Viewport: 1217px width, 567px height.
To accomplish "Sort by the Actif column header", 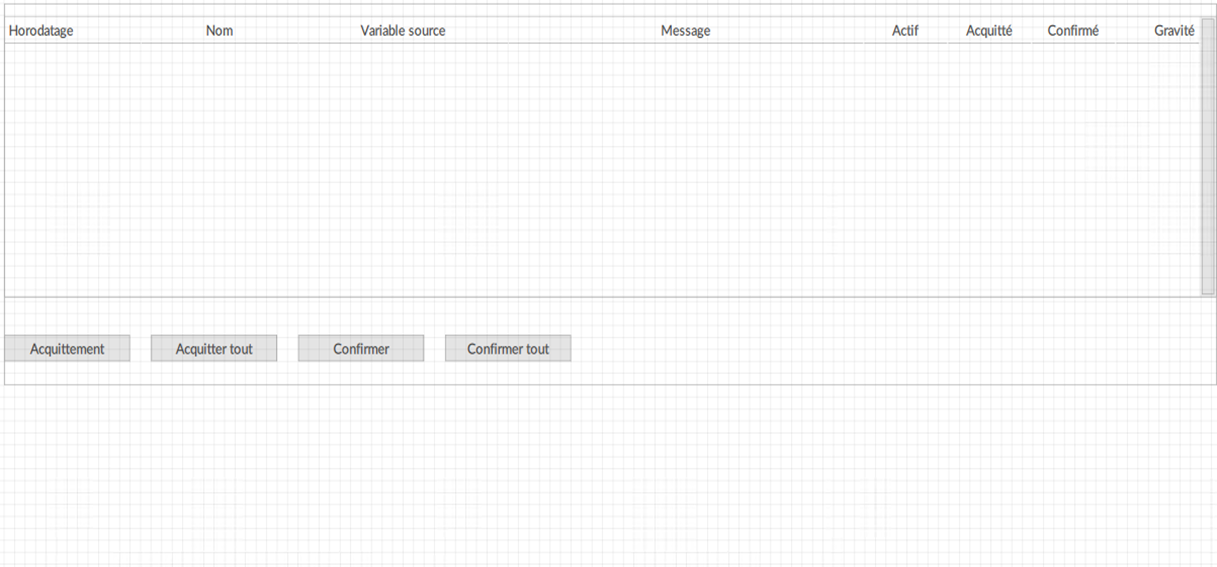I will (x=905, y=31).
